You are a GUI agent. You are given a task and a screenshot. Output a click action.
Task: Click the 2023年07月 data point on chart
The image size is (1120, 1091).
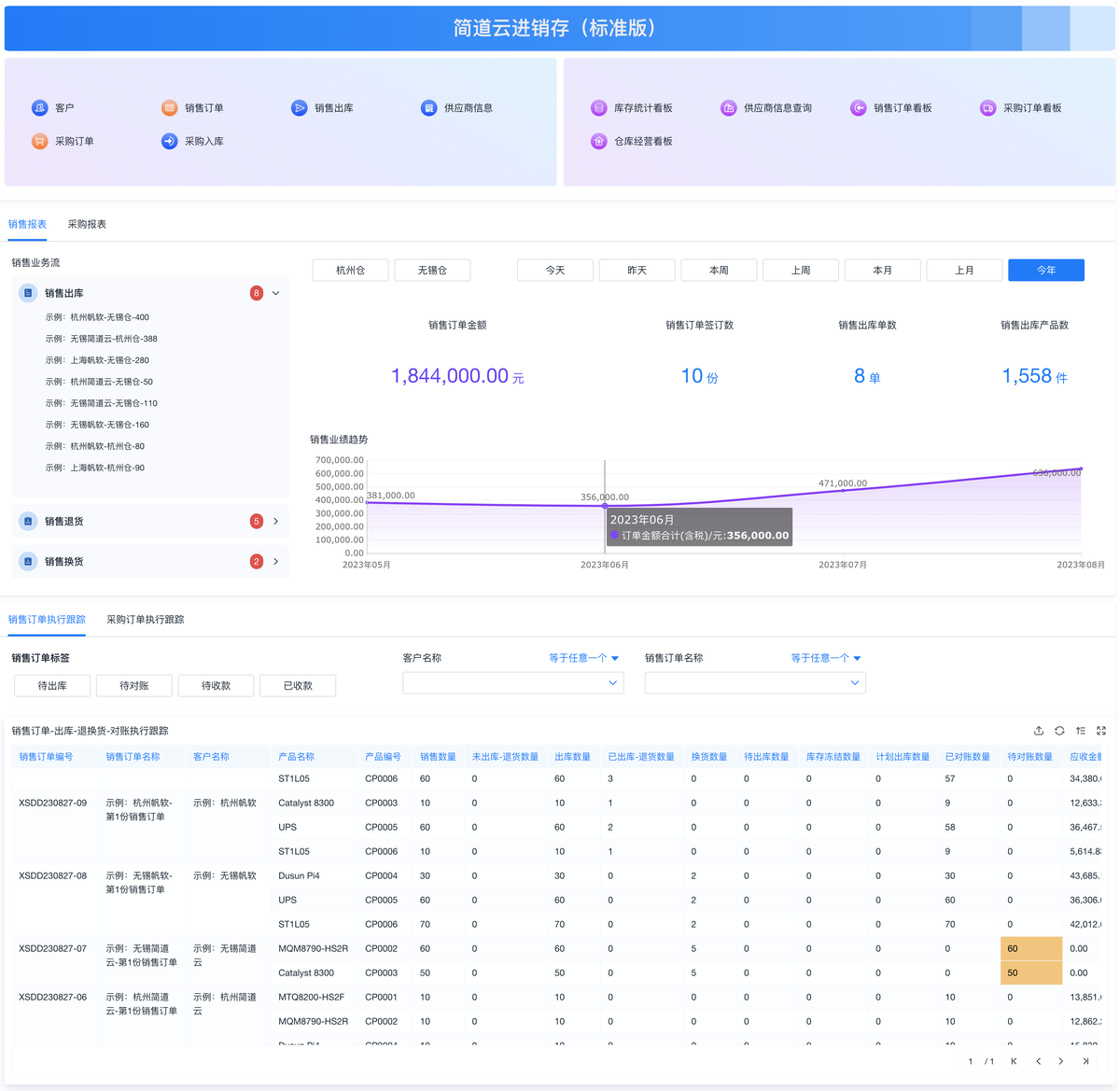point(843,491)
